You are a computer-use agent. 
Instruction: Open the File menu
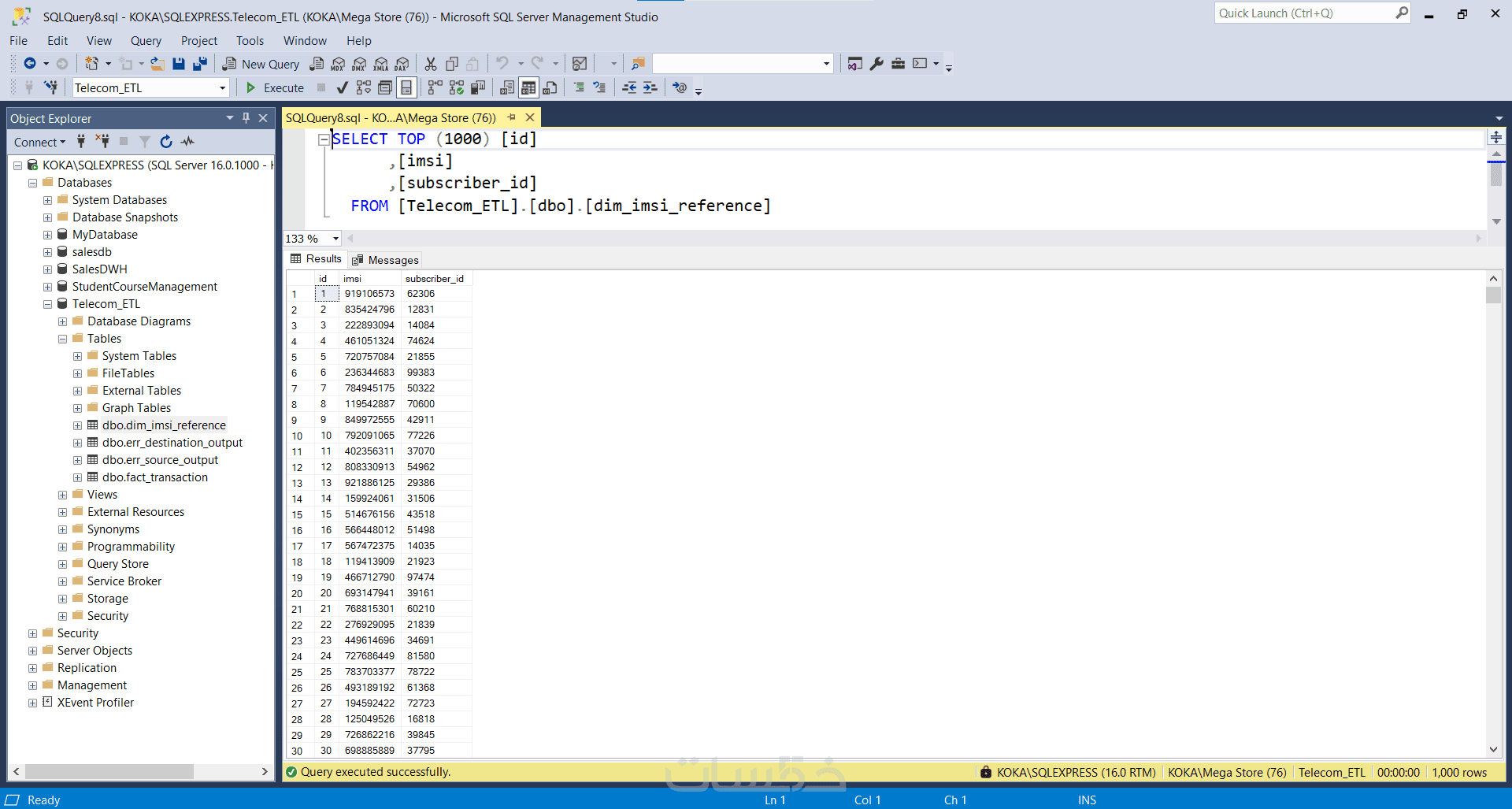[18, 41]
